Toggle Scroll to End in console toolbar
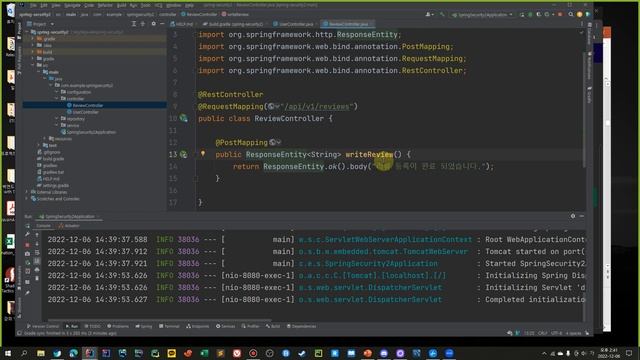Image resolution: width=640 pixels, height=360 pixels. pos(37,261)
